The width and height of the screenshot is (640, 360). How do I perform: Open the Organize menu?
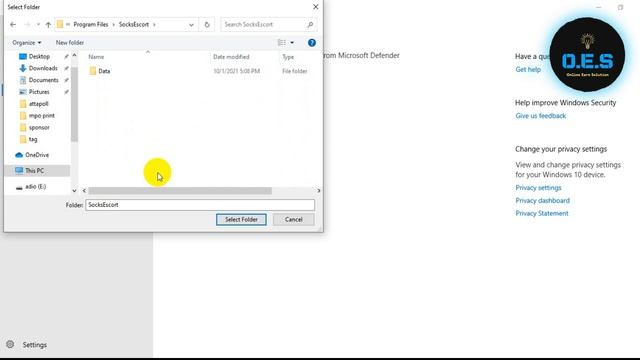pos(27,42)
